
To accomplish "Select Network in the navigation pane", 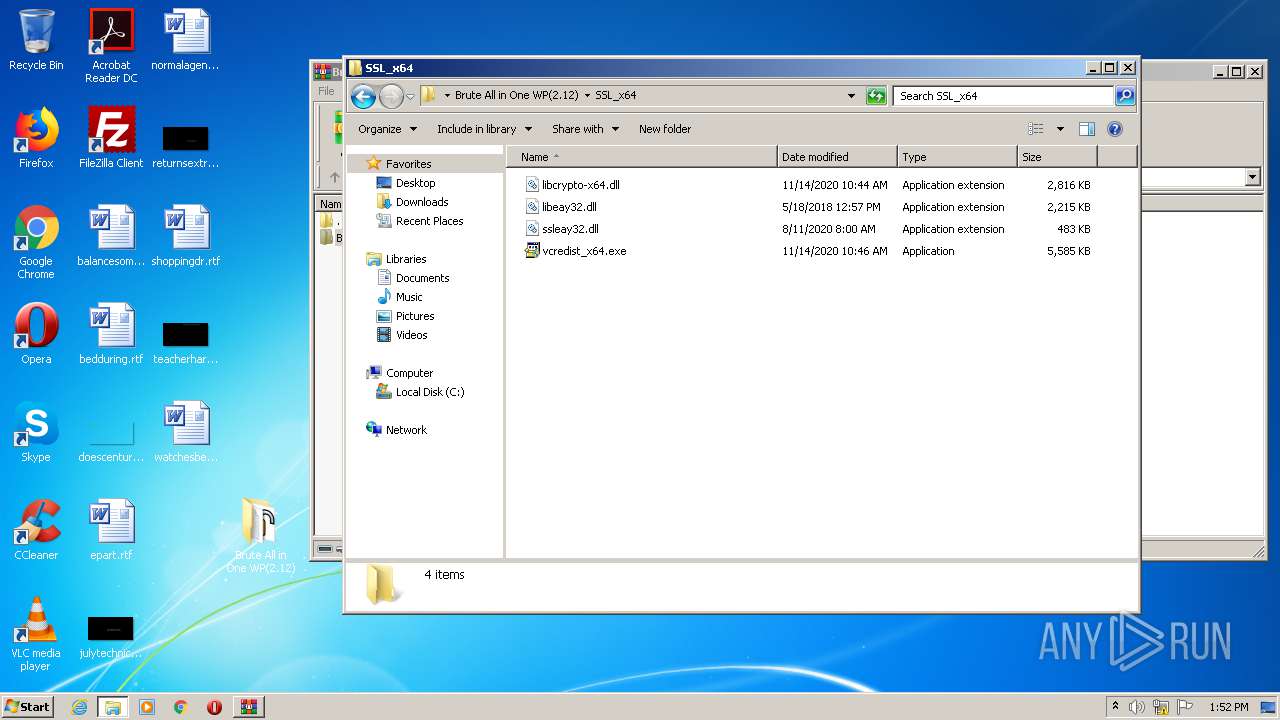I will tap(406, 430).
